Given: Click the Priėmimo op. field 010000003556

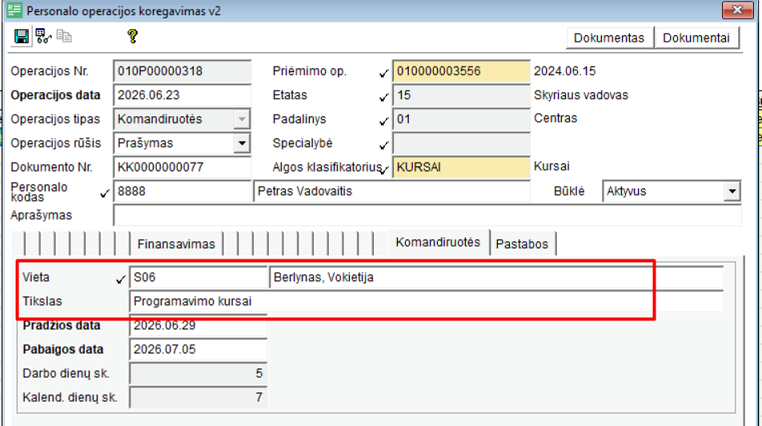Looking at the screenshot, I should point(461,71).
